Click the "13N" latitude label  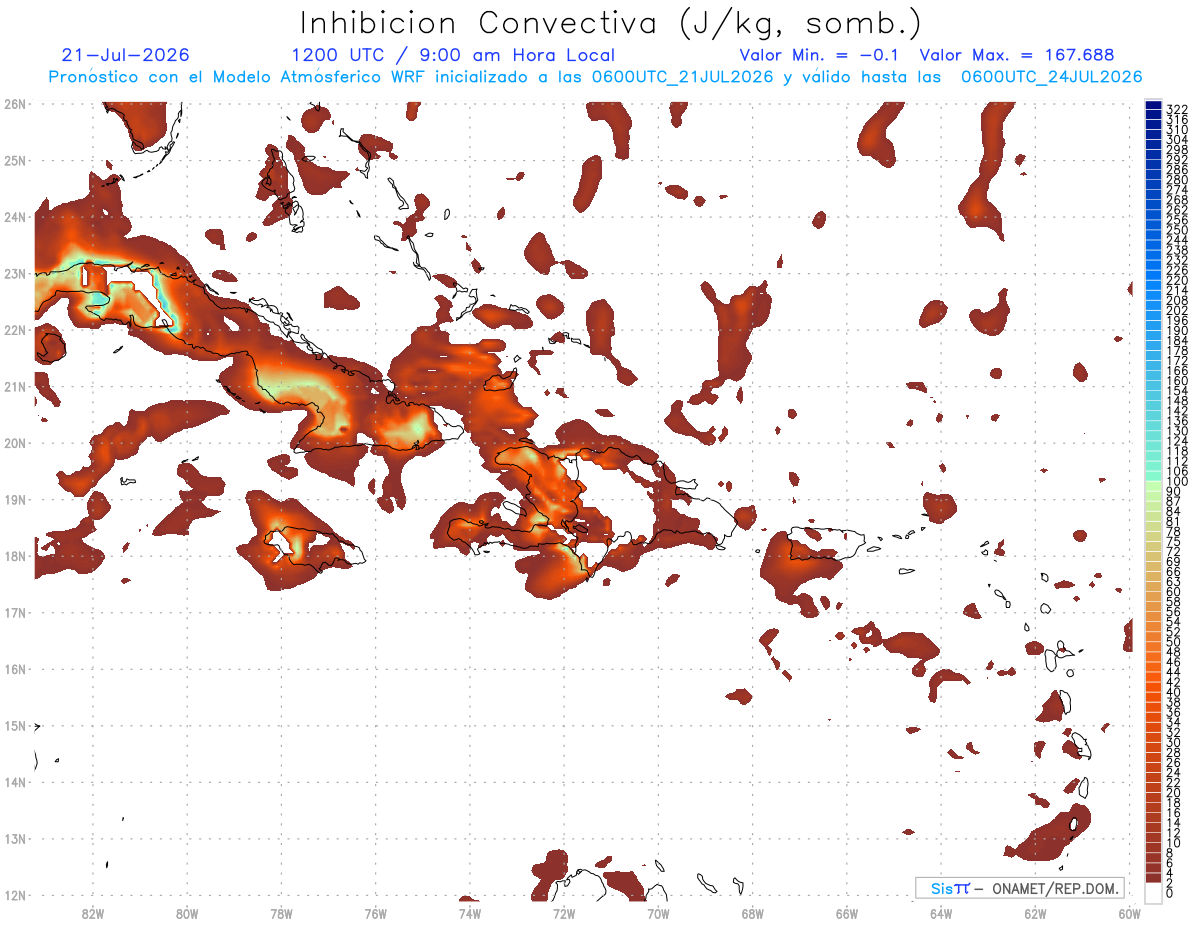coord(15,839)
